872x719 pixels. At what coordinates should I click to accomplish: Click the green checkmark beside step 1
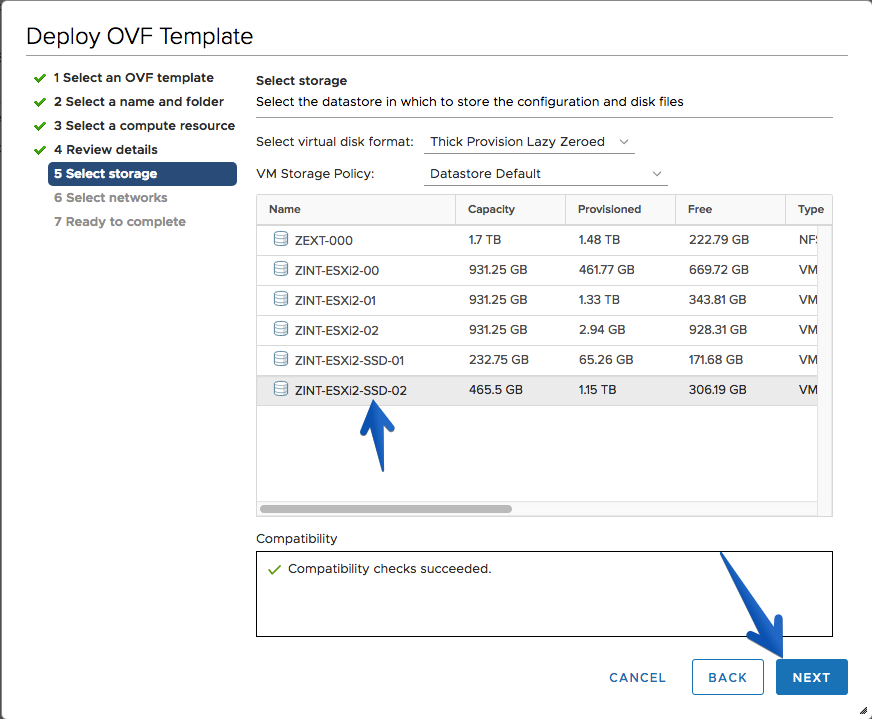point(39,78)
